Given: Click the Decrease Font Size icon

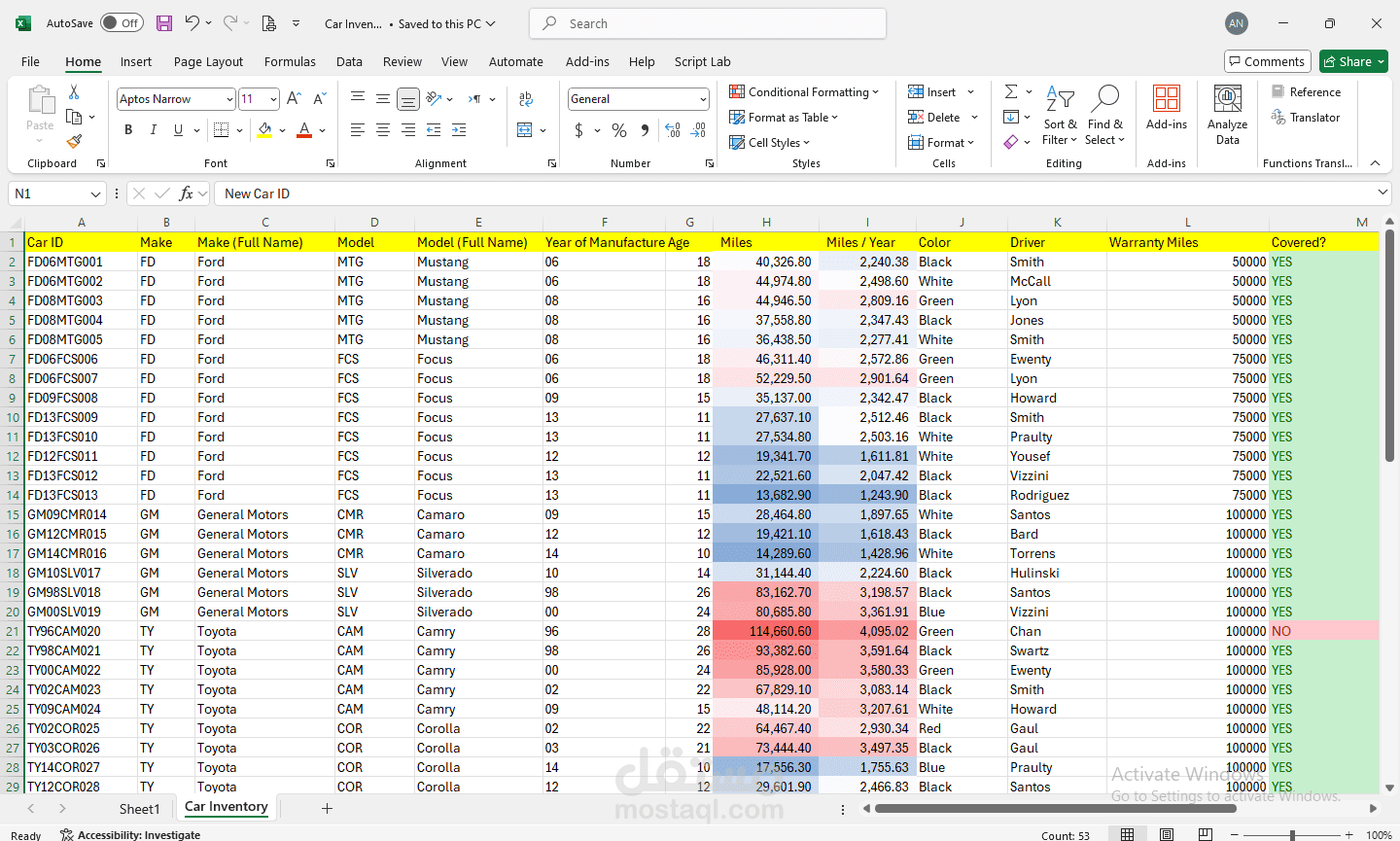Looking at the screenshot, I should (x=320, y=98).
